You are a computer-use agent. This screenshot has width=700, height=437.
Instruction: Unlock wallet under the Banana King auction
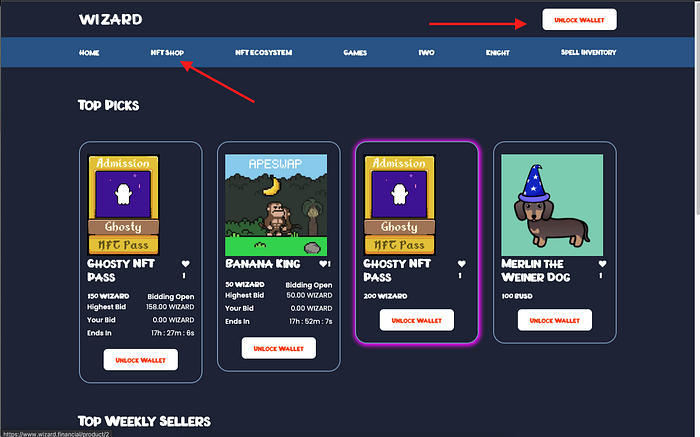pyautogui.click(x=279, y=348)
